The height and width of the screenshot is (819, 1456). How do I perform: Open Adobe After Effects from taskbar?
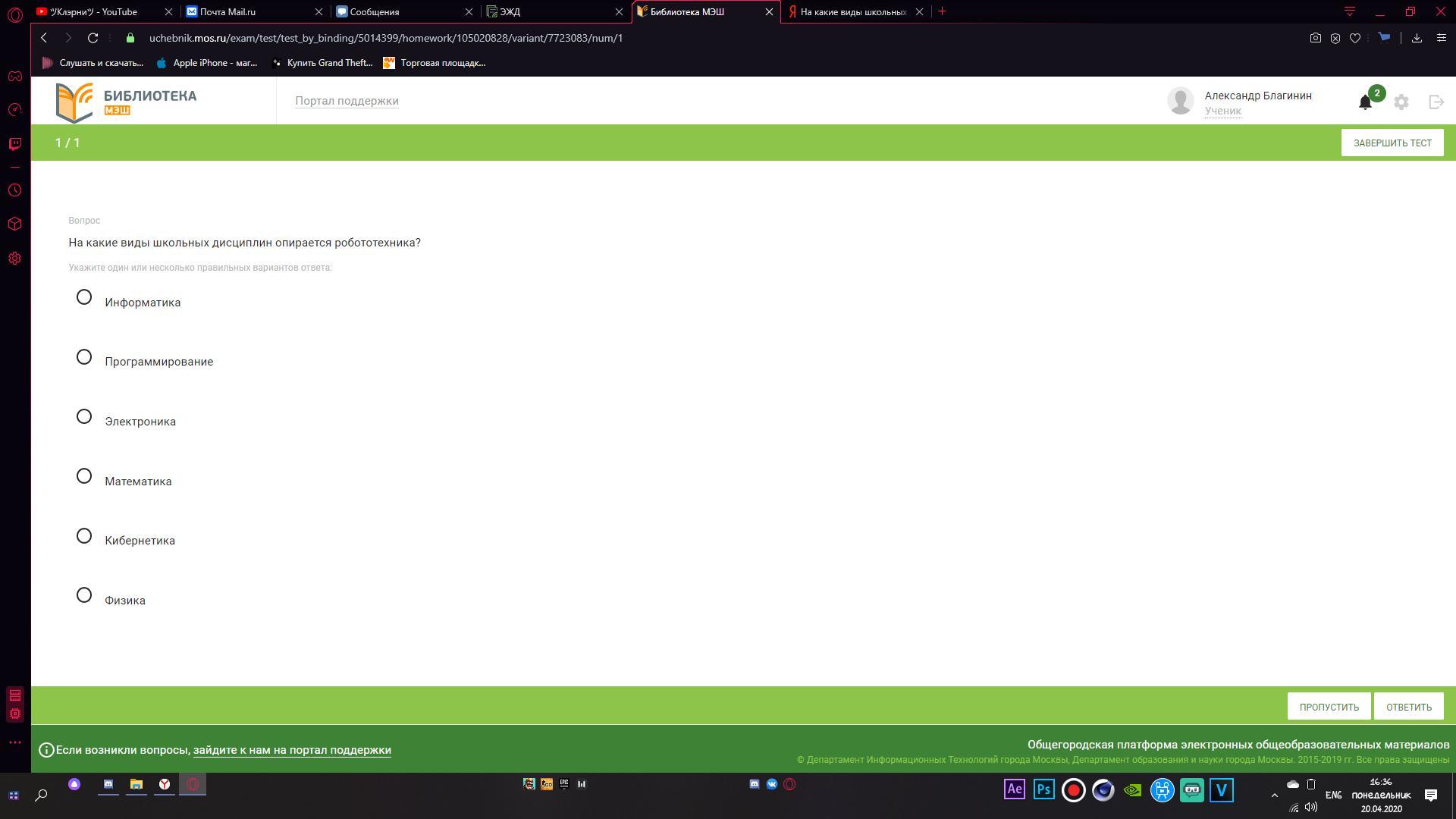tap(1014, 789)
